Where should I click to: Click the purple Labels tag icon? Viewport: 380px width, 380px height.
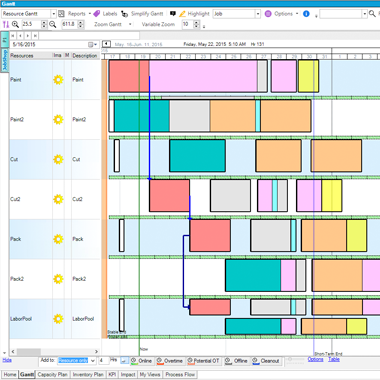pyautogui.click(x=97, y=14)
